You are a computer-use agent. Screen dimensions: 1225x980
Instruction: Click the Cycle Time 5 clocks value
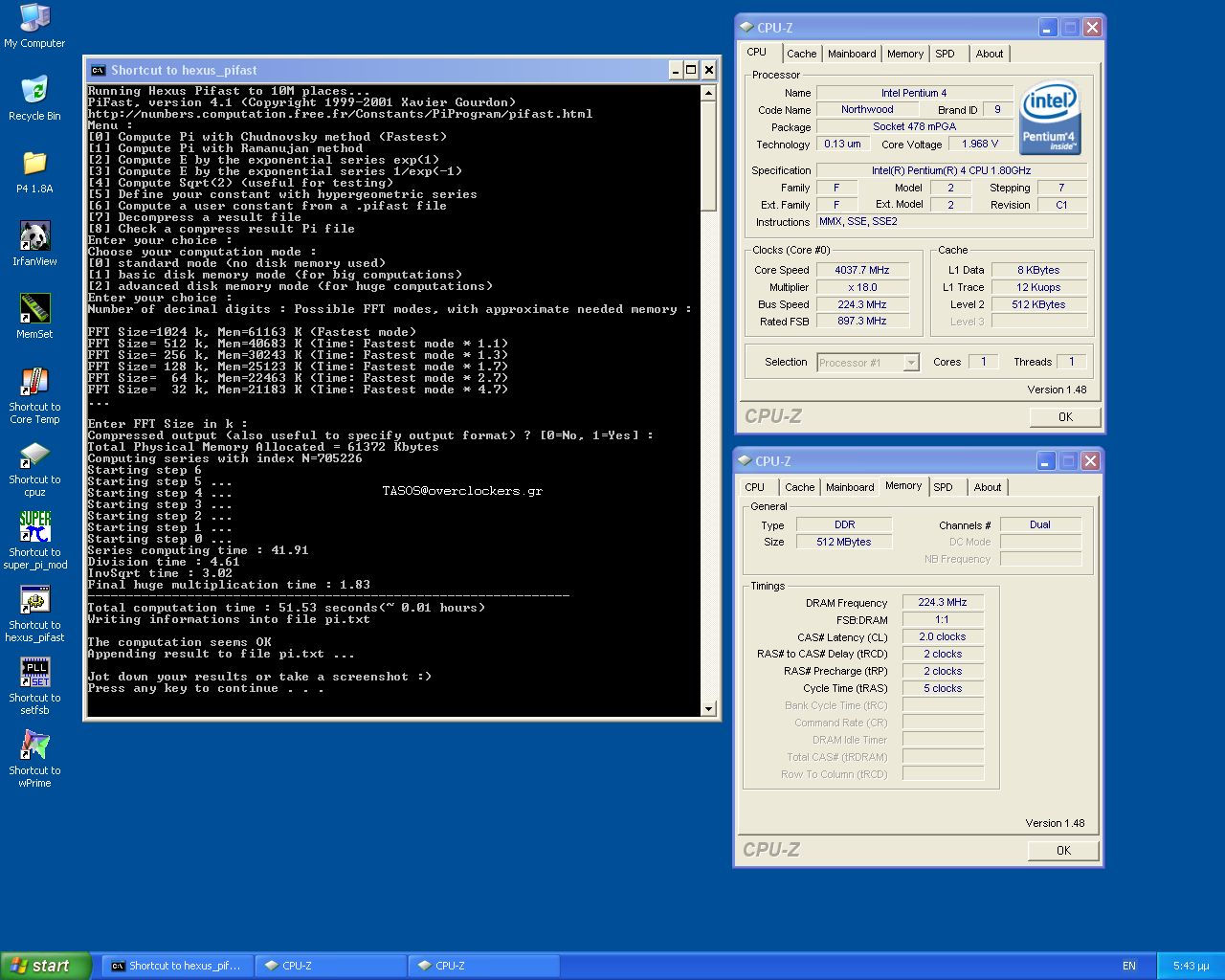(x=943, y=689)
